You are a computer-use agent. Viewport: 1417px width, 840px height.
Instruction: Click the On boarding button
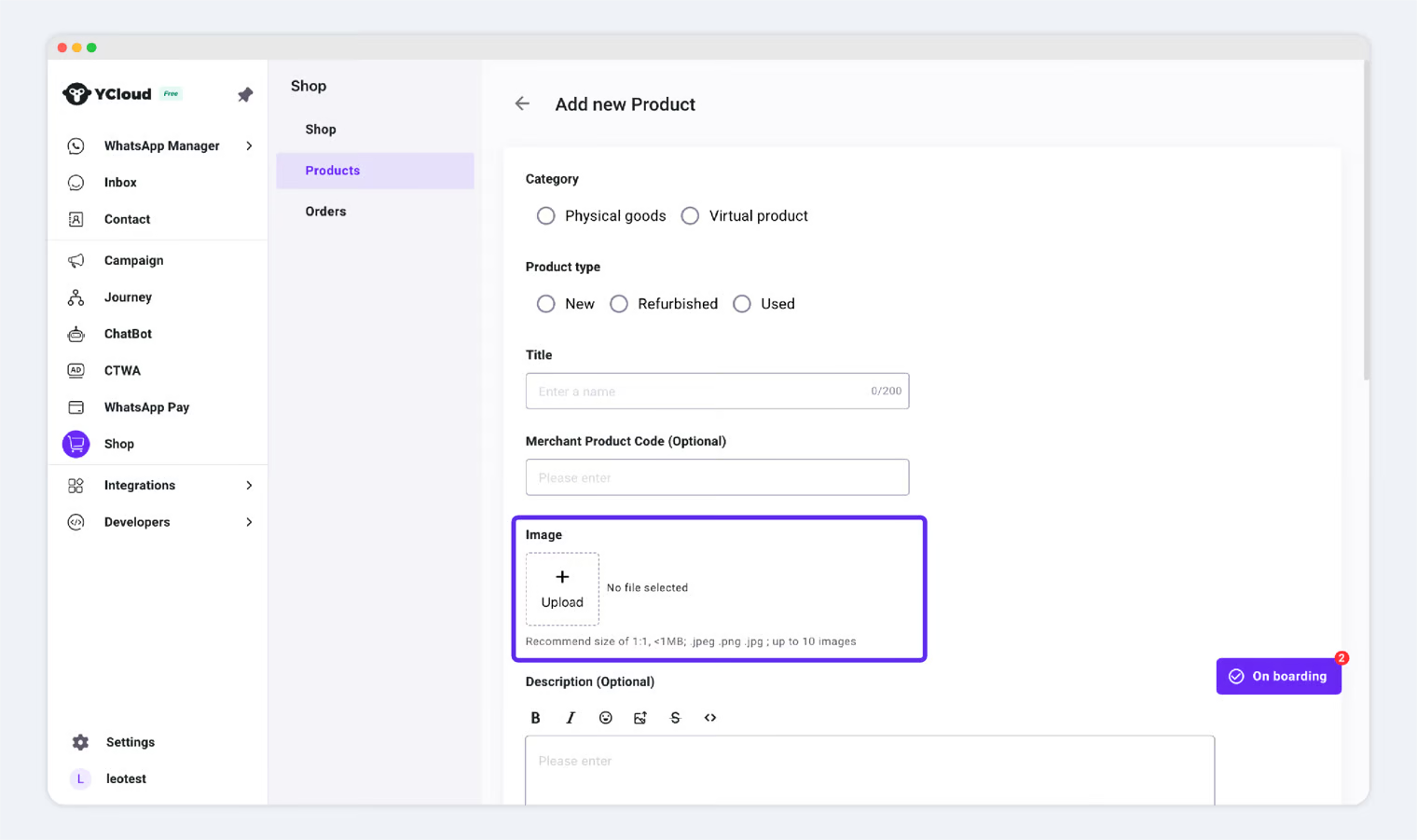click(1278, 677)
